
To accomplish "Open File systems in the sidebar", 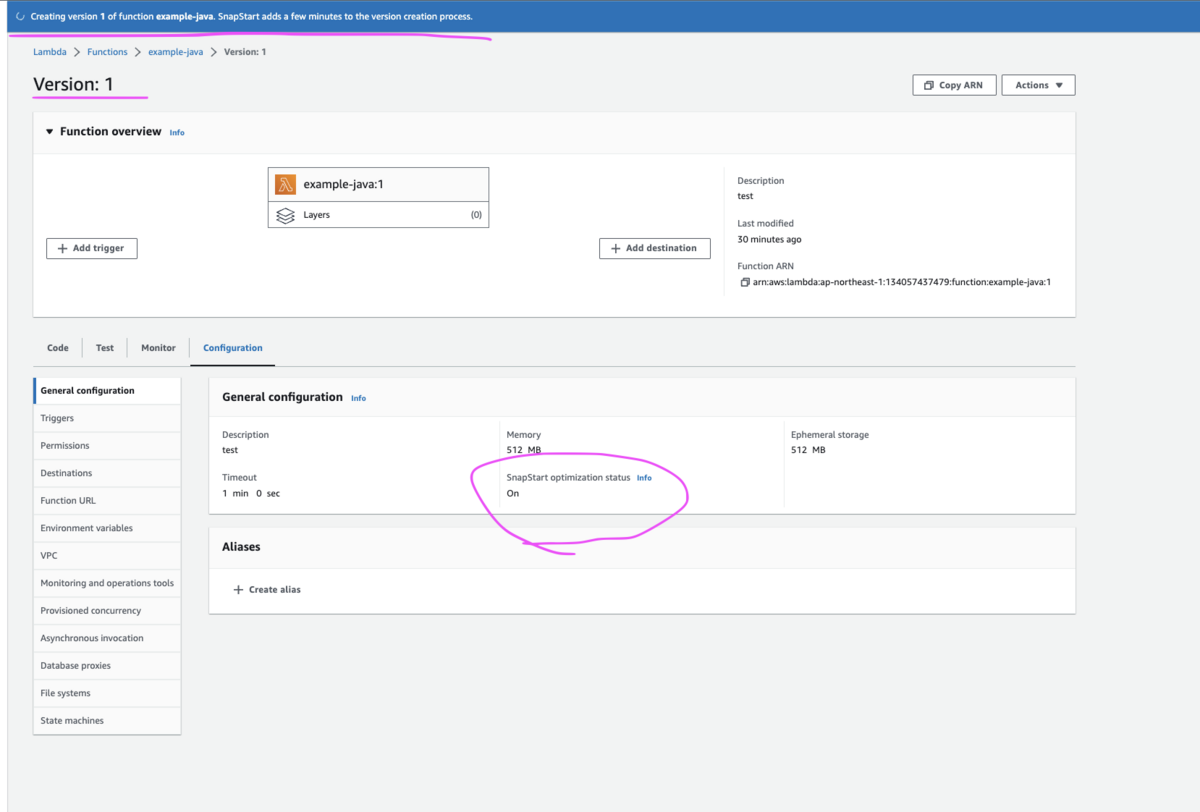I will (107, 693).
